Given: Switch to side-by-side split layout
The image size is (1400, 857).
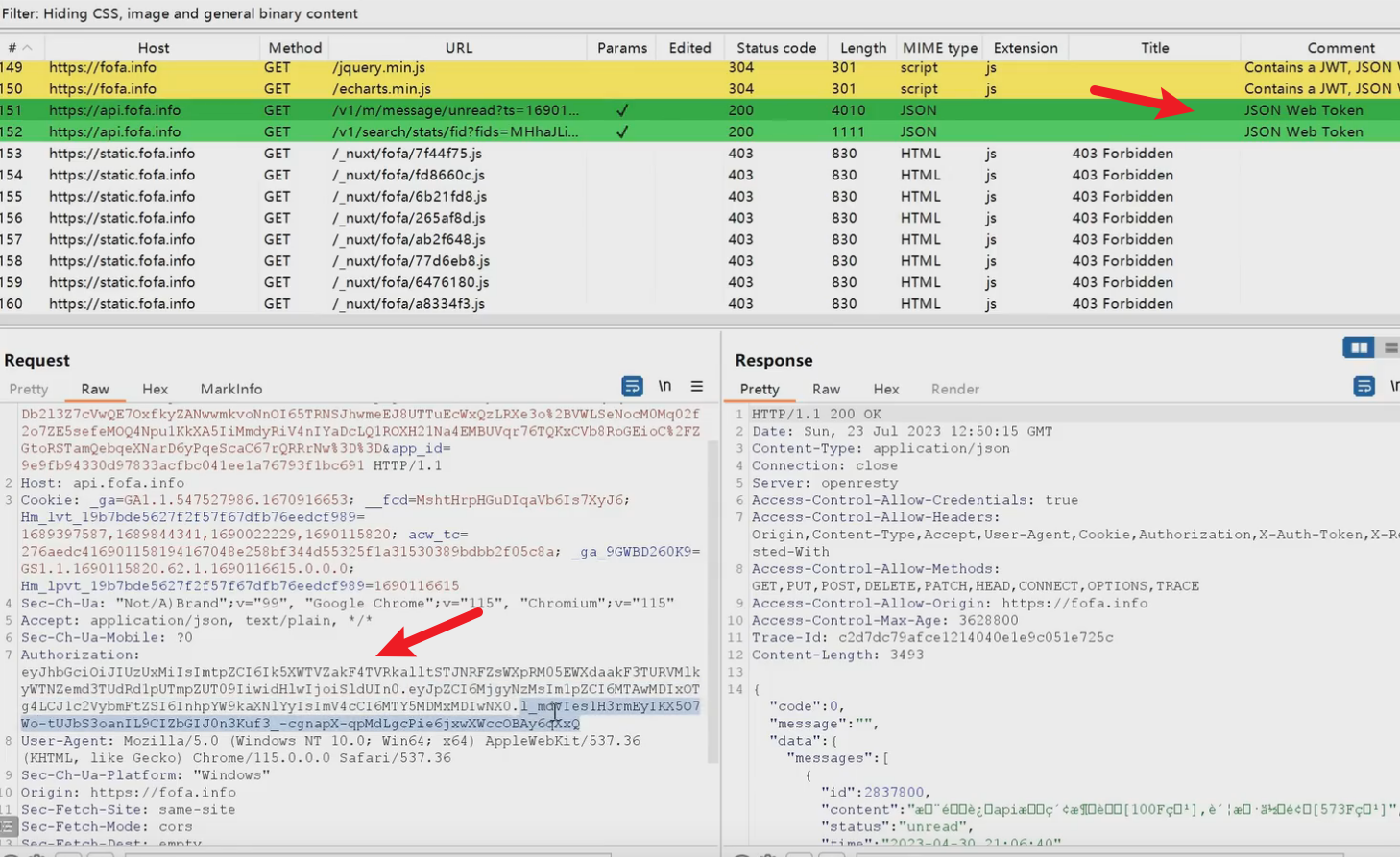Looking at the screenshot, I should pyautogui.click(x=1358, y=347).
